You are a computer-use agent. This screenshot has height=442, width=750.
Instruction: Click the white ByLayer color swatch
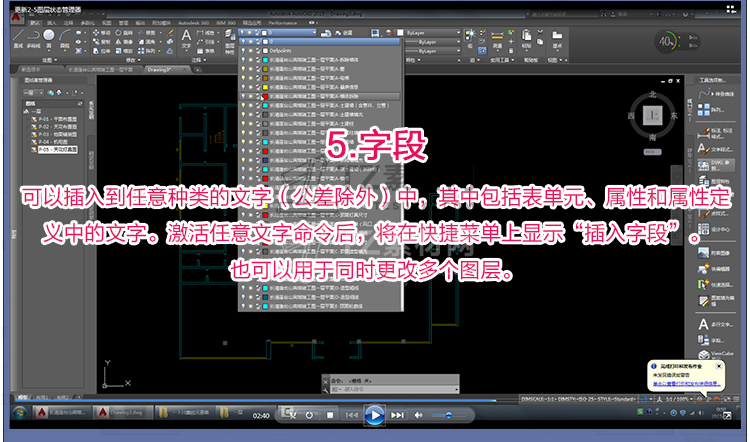click(400, 33)
